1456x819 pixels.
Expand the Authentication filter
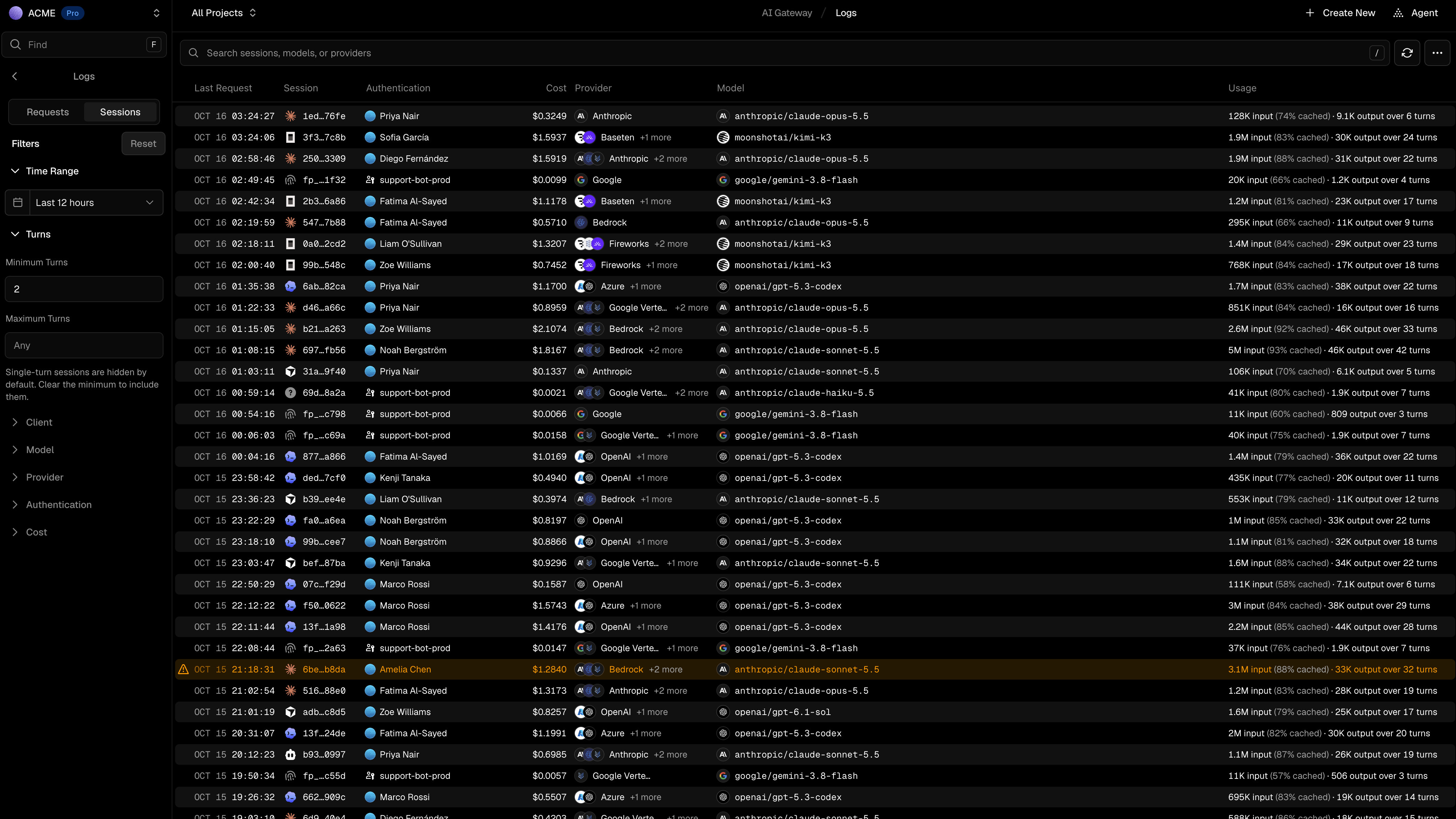[52, 505]
